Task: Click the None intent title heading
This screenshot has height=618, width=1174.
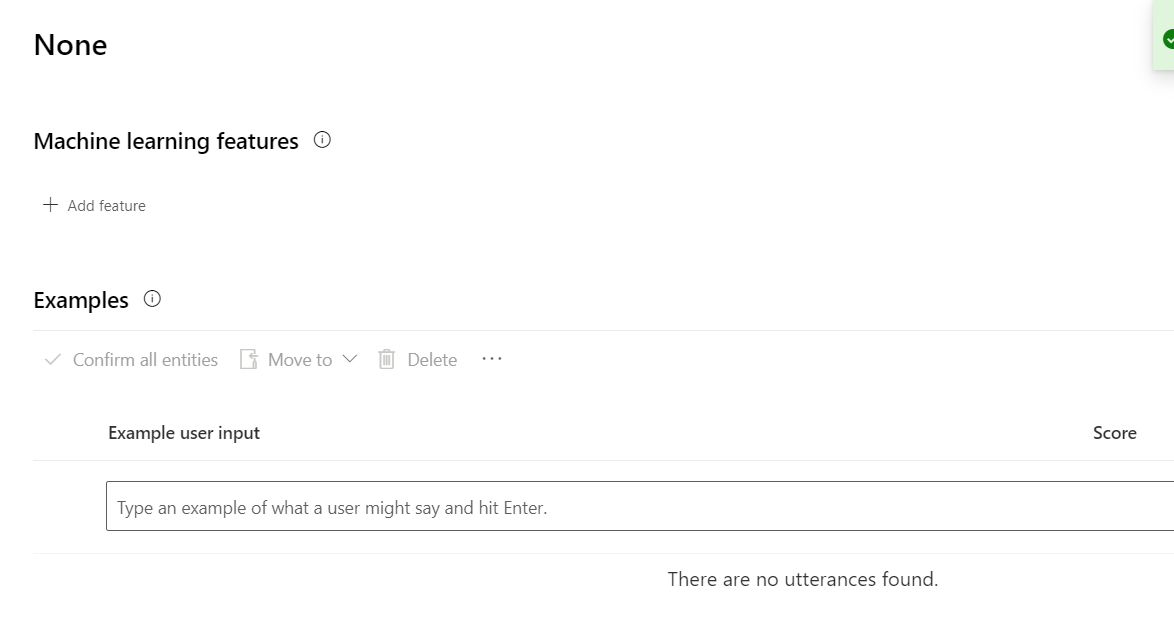Action: click(70, 45)
